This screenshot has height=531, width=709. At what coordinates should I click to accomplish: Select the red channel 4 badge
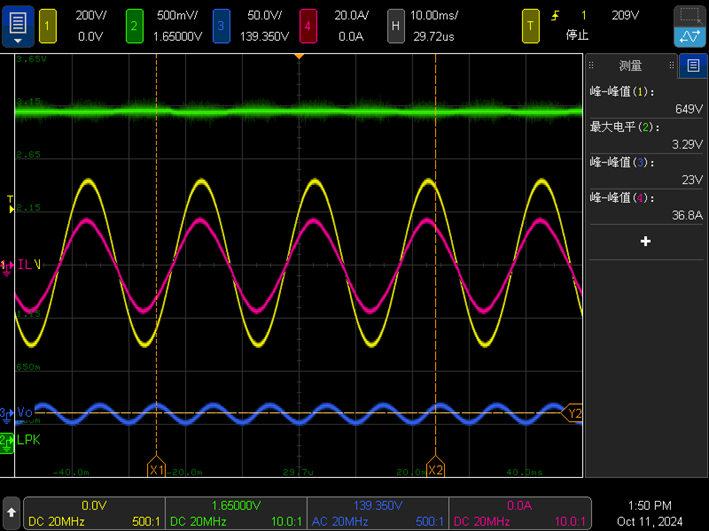[308, 25]
